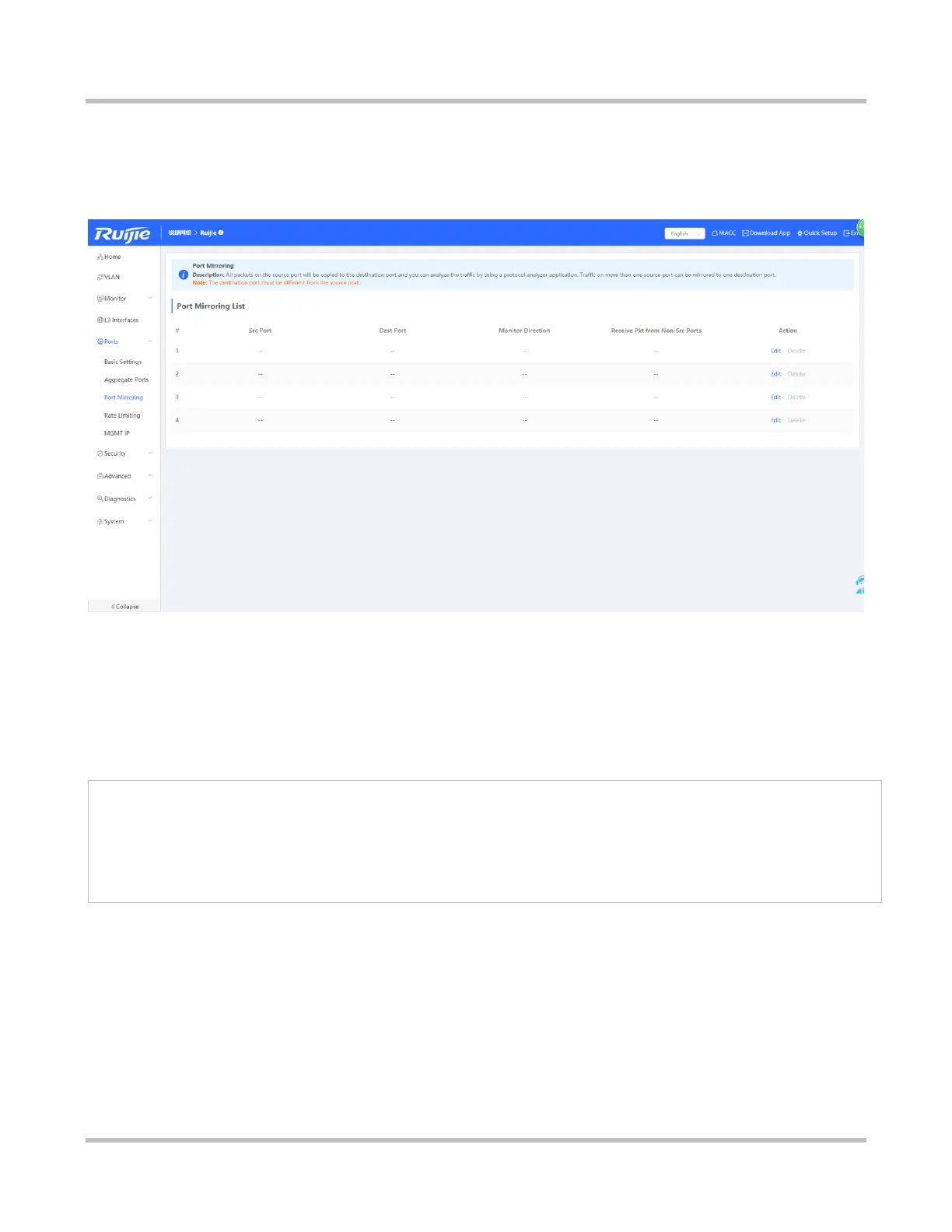This screenshot has height=1232, width=952.
Task: Click the Ports gear icon
Action: pyautogui.click(x=100, y=341)
